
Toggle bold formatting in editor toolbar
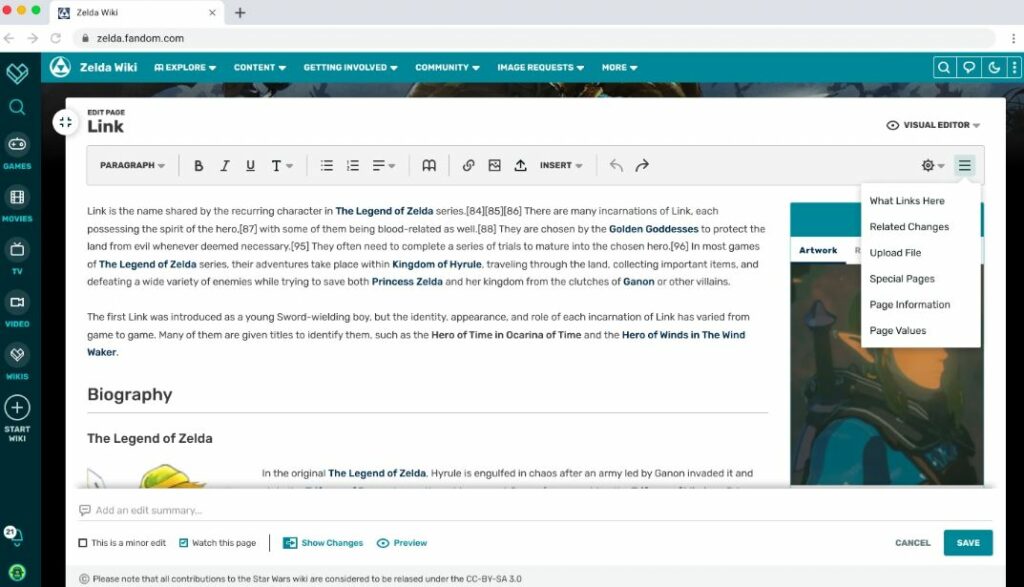point(199,166)
